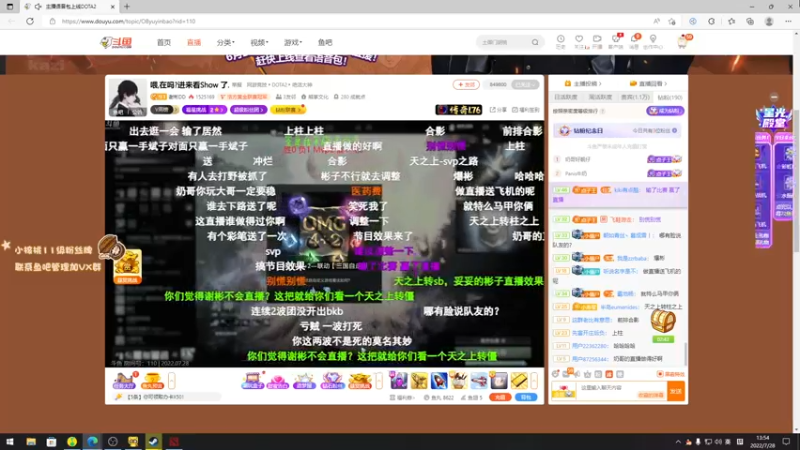Open File Explorer from the taskbar
Image resolution: width=800 pixels, height=450 pixels.
pos(31,442)
